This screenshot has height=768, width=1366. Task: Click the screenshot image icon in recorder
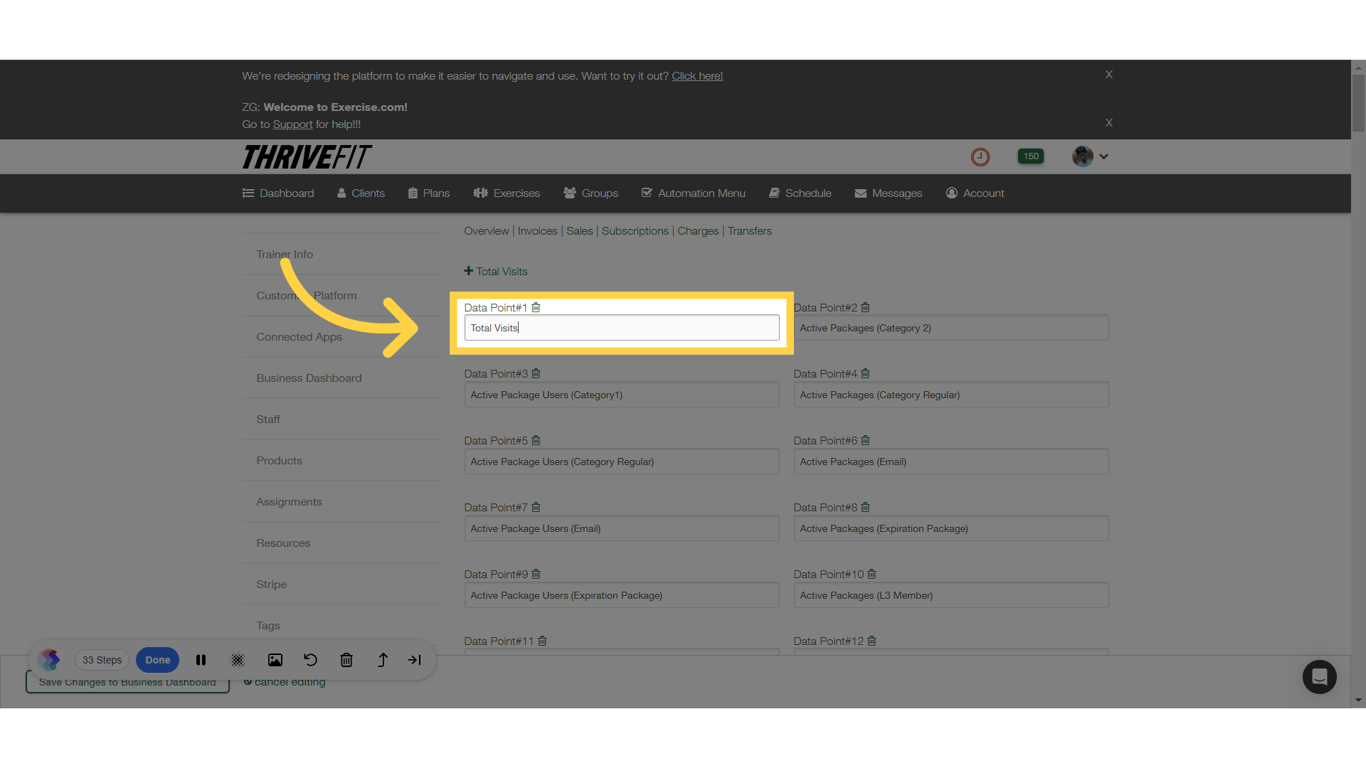tap(275, 660)
